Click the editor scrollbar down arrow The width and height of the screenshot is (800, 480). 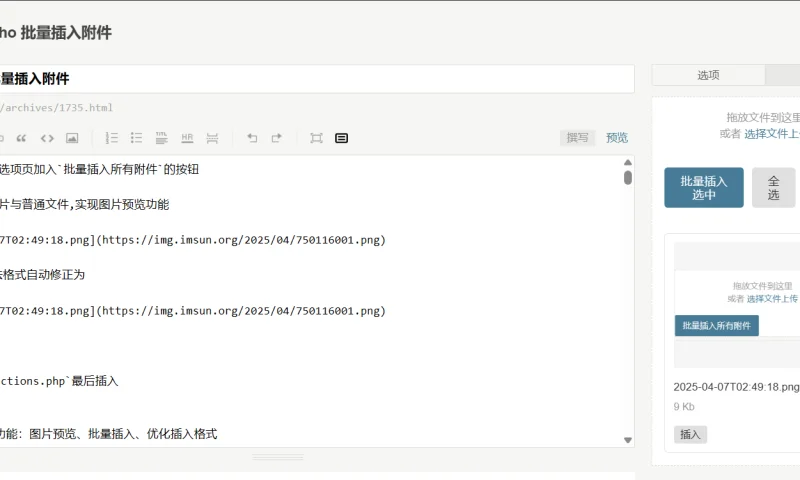point(628,440)
